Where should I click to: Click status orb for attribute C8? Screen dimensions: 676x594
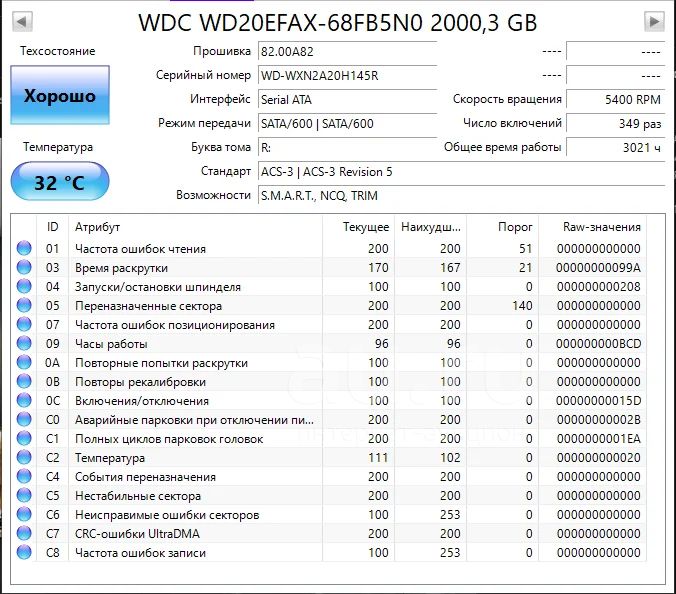pos(24,552)
